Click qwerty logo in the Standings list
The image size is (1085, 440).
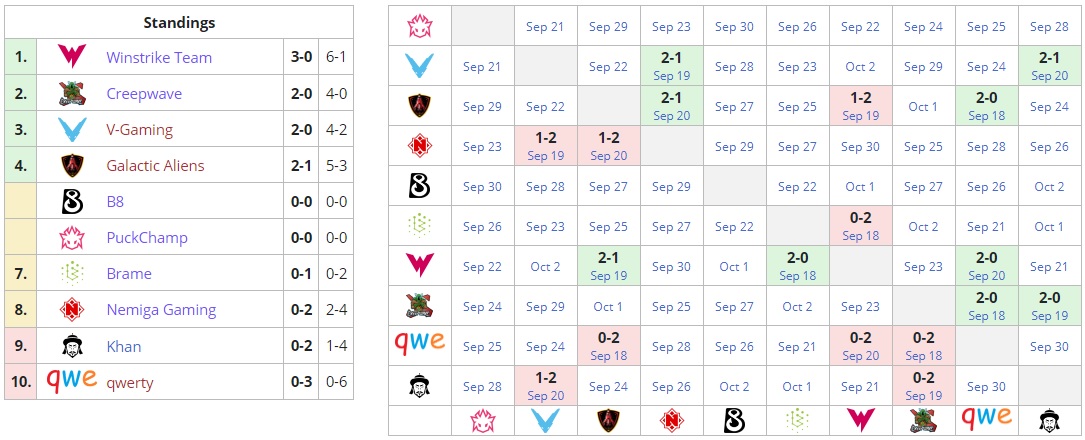click(x=71, y=381)
